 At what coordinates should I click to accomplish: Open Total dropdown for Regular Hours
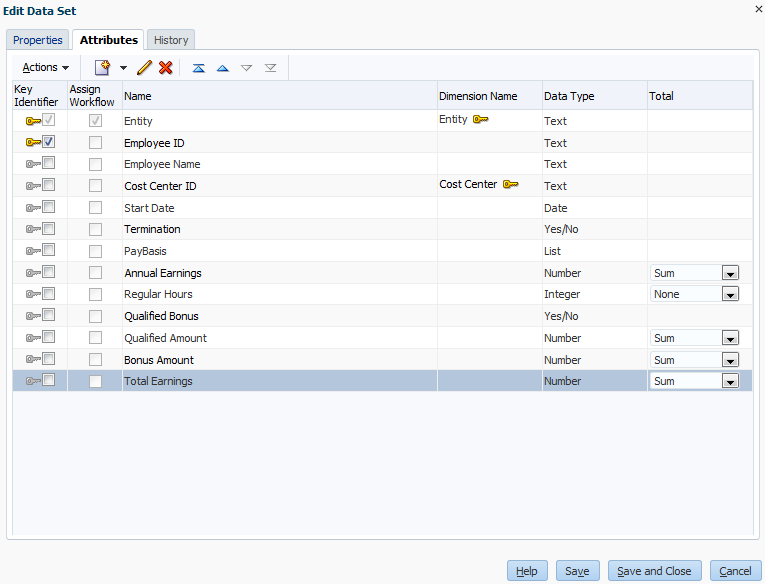coord(730,294)
